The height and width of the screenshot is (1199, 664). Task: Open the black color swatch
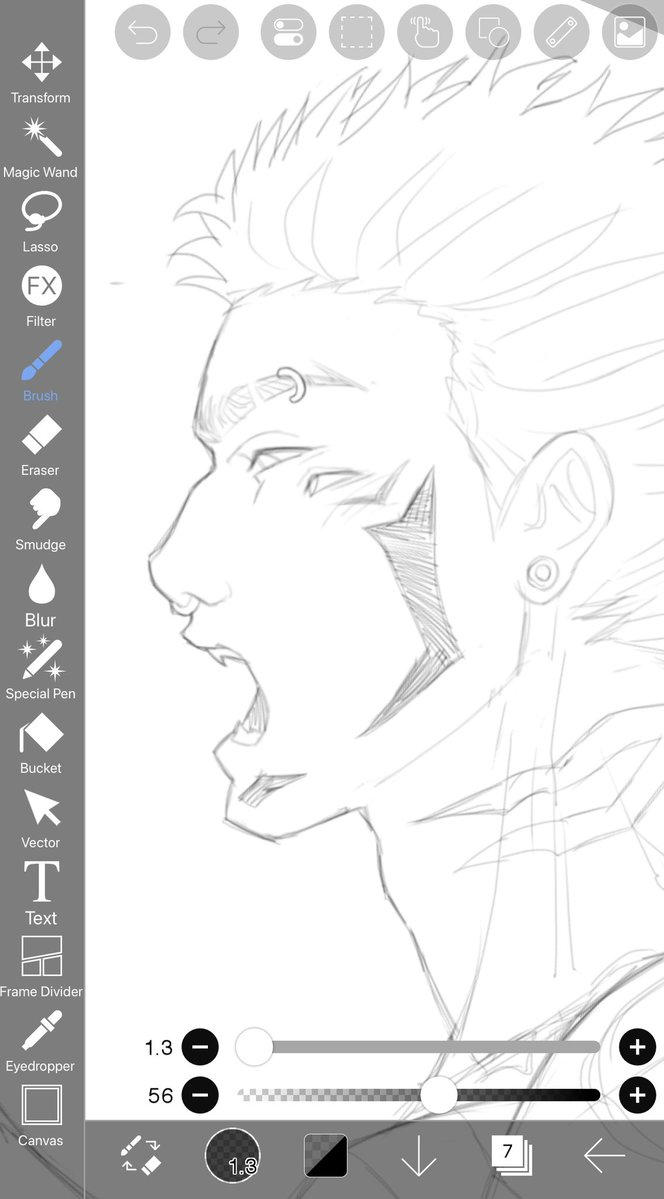[x=326, y=1155]
